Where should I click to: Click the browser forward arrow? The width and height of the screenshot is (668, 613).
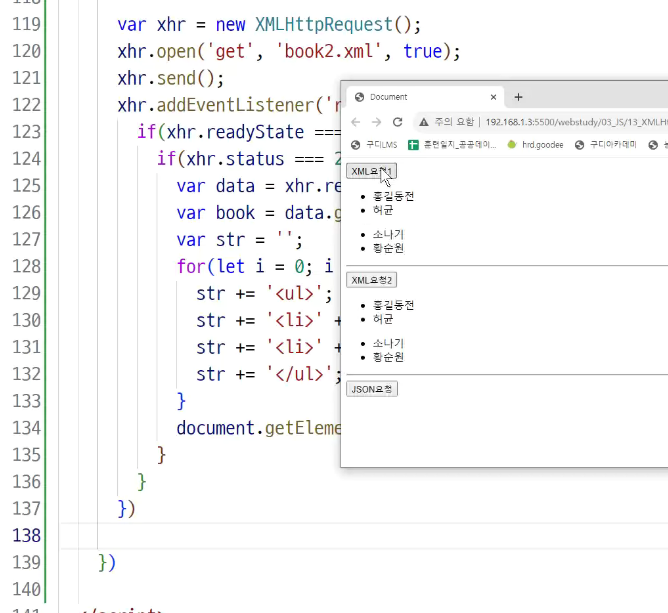(376, 123)
